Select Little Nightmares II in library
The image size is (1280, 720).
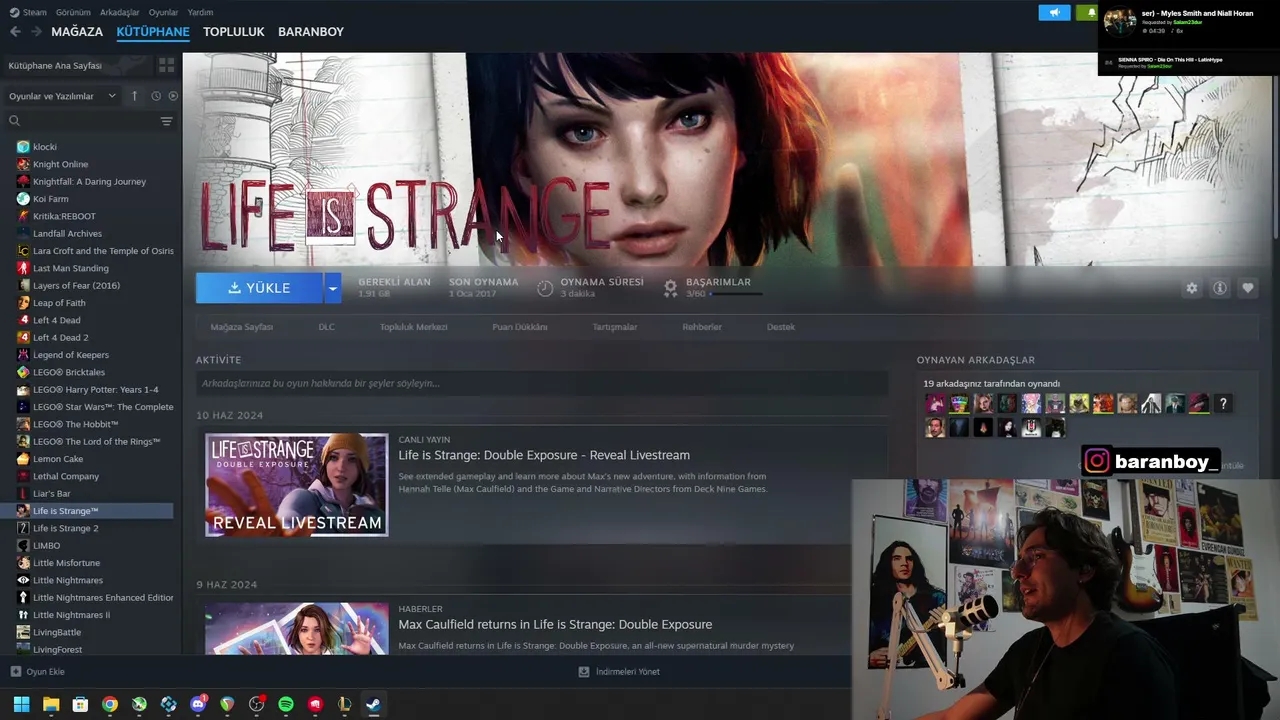pos(87,615)
